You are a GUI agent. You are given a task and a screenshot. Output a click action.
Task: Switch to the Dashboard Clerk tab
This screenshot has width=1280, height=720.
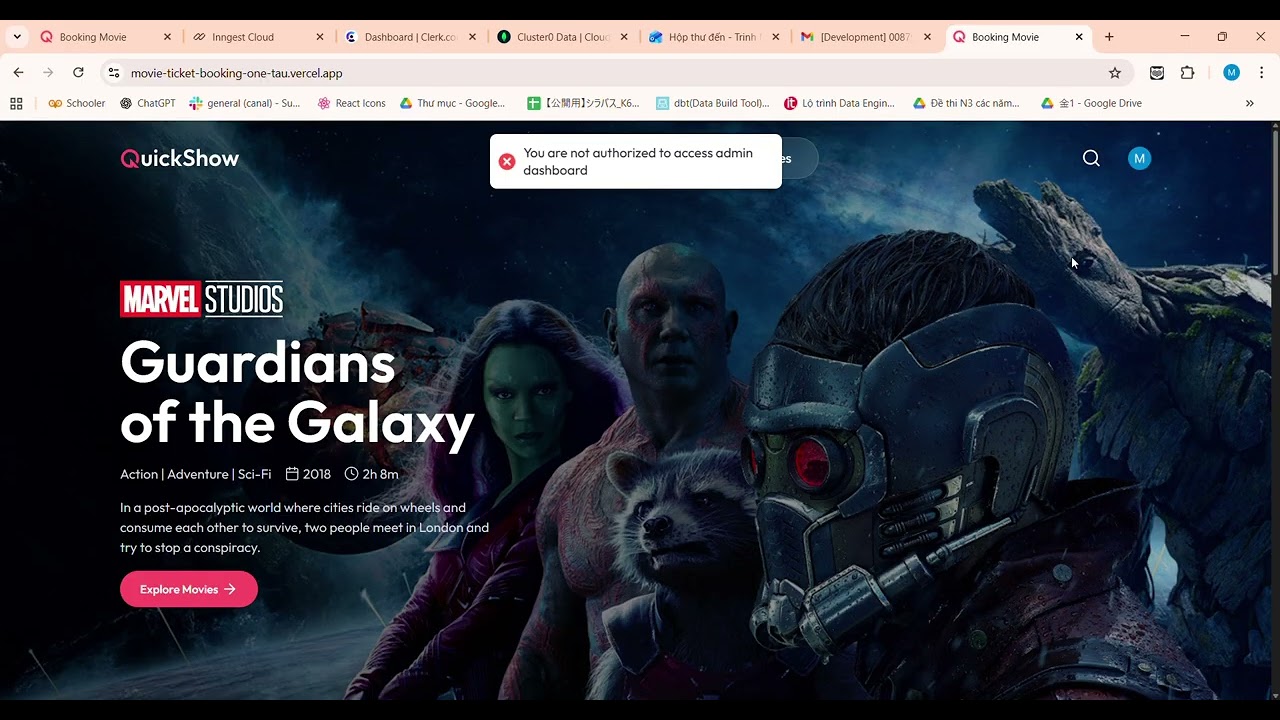click(x=411, y=37)
